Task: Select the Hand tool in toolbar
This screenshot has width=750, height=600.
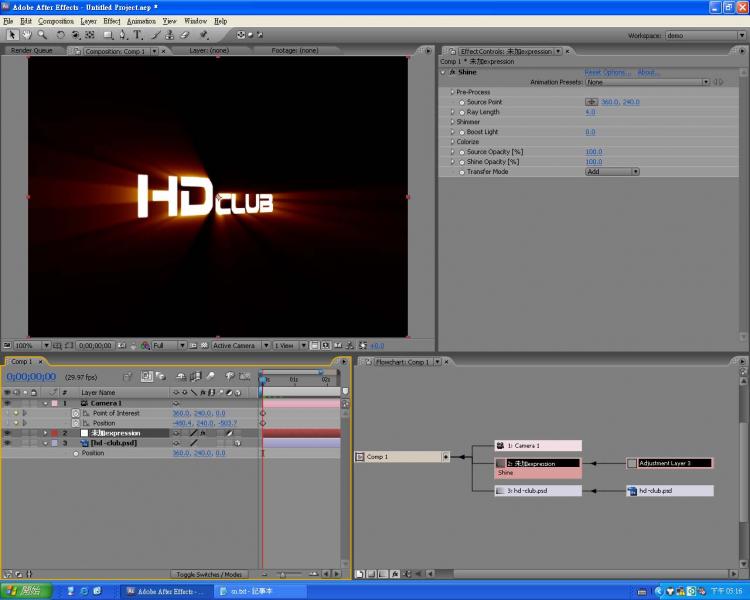Action: click(x=27, y=34)
